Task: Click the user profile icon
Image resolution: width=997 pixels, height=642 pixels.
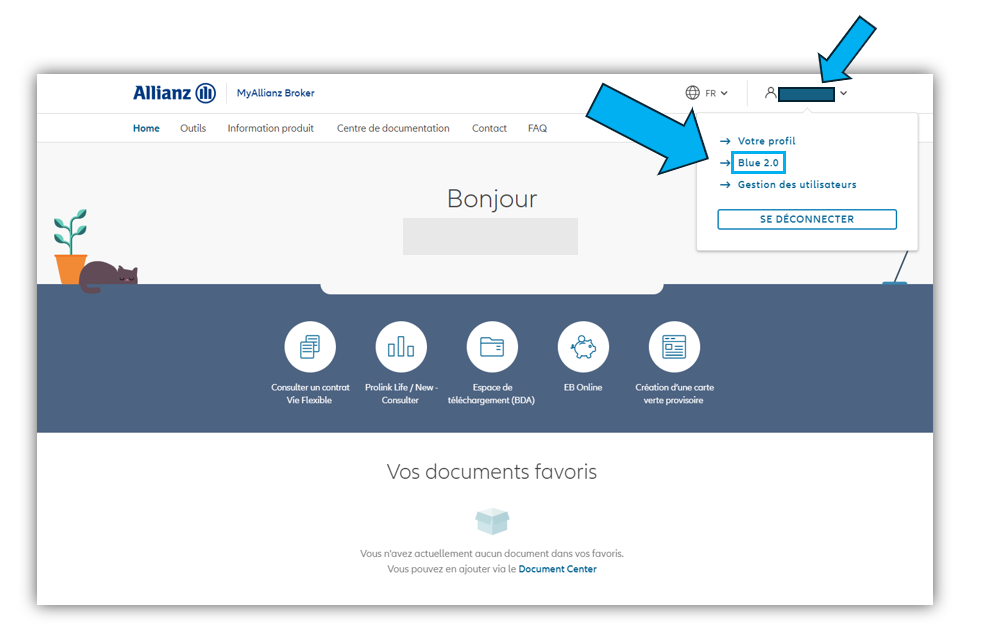Action: [770, 92]
